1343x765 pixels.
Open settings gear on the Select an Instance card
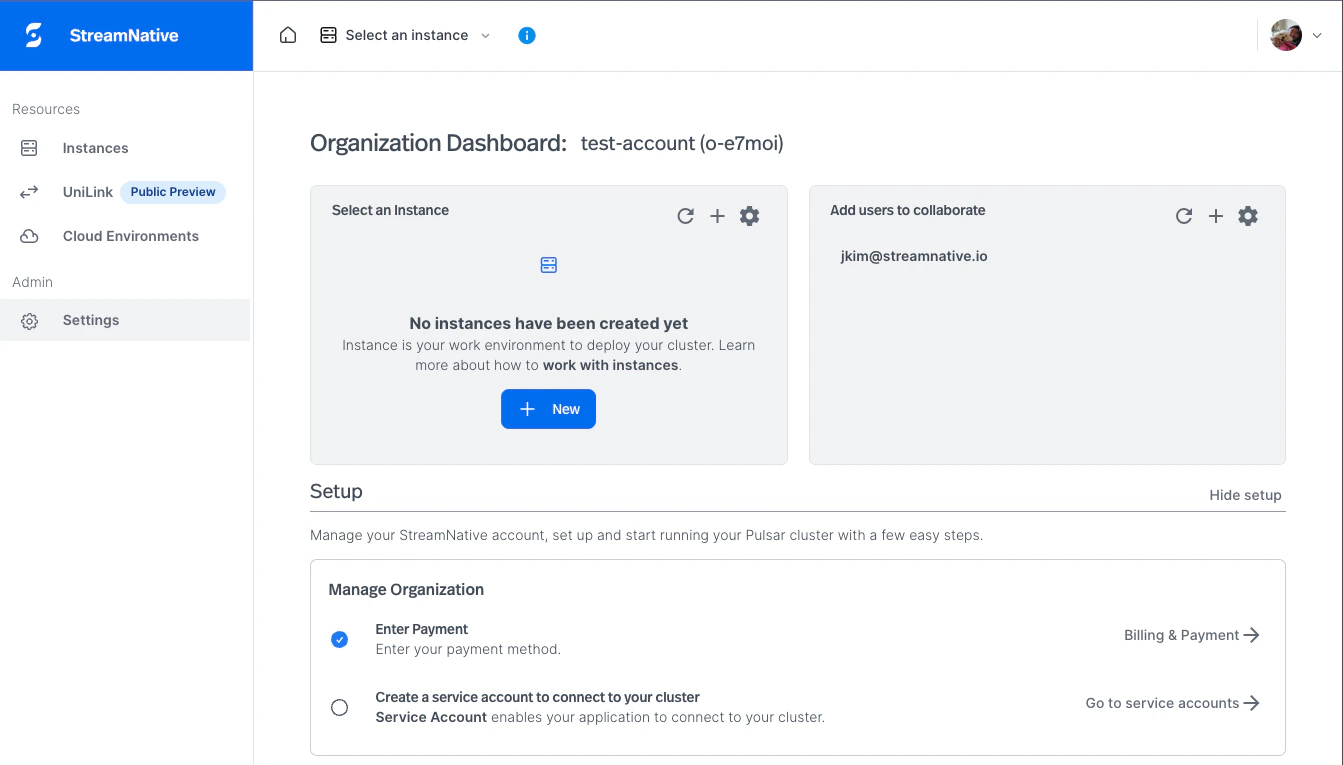pyautogui.click(x=749, y=215)
